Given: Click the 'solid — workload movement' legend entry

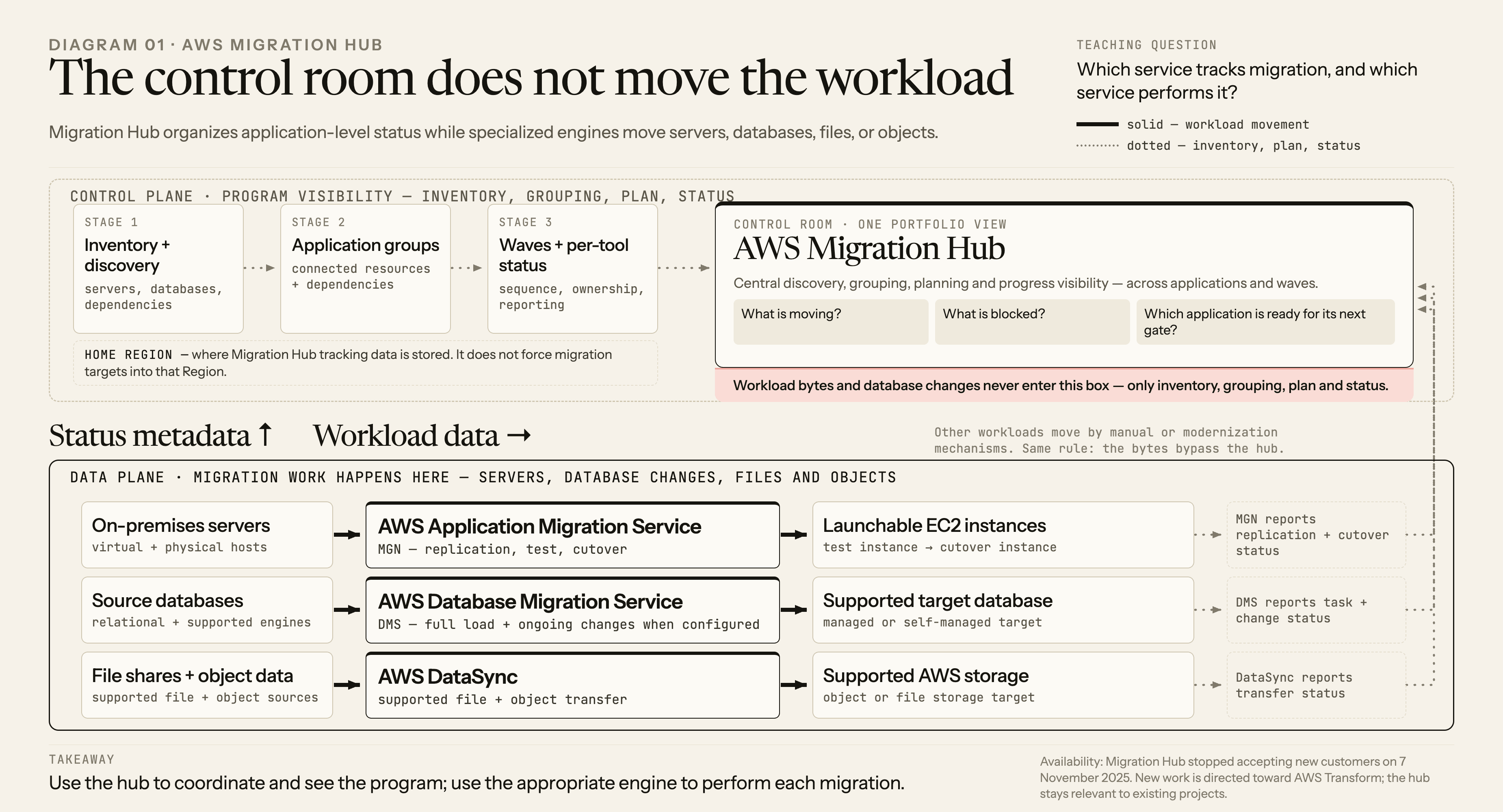Looking at the screenshot, I should click(x=1193, y=124).
